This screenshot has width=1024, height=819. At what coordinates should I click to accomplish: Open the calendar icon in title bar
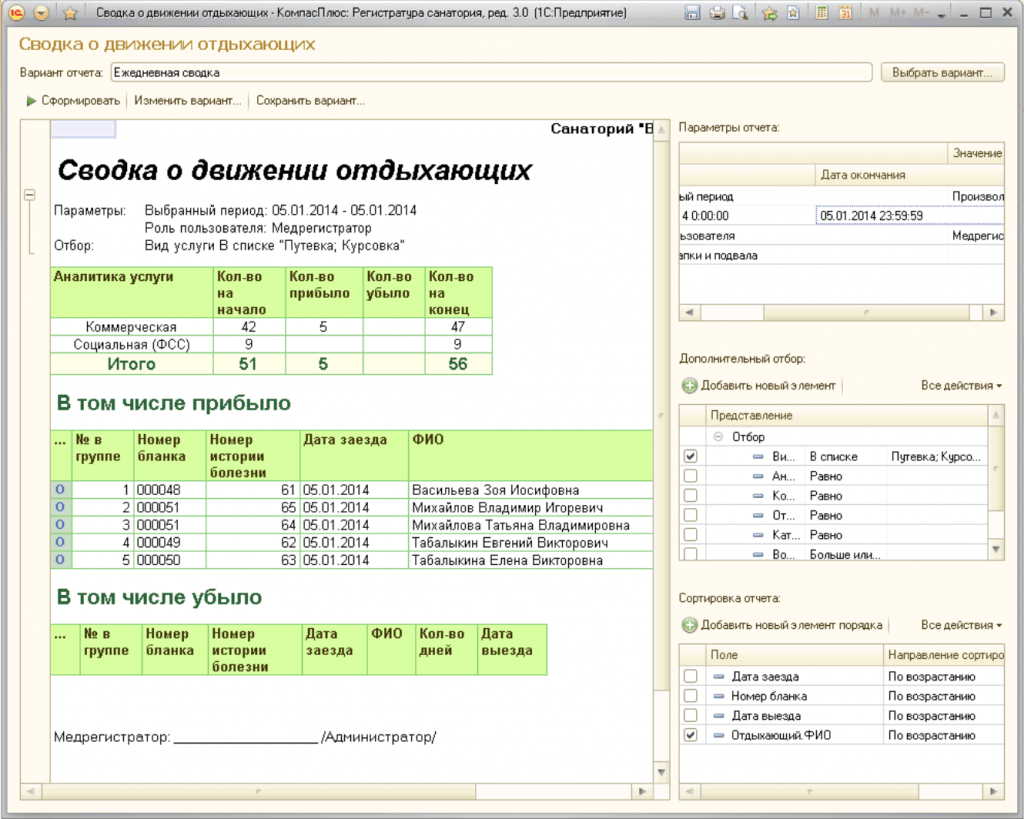coord(845,13)
